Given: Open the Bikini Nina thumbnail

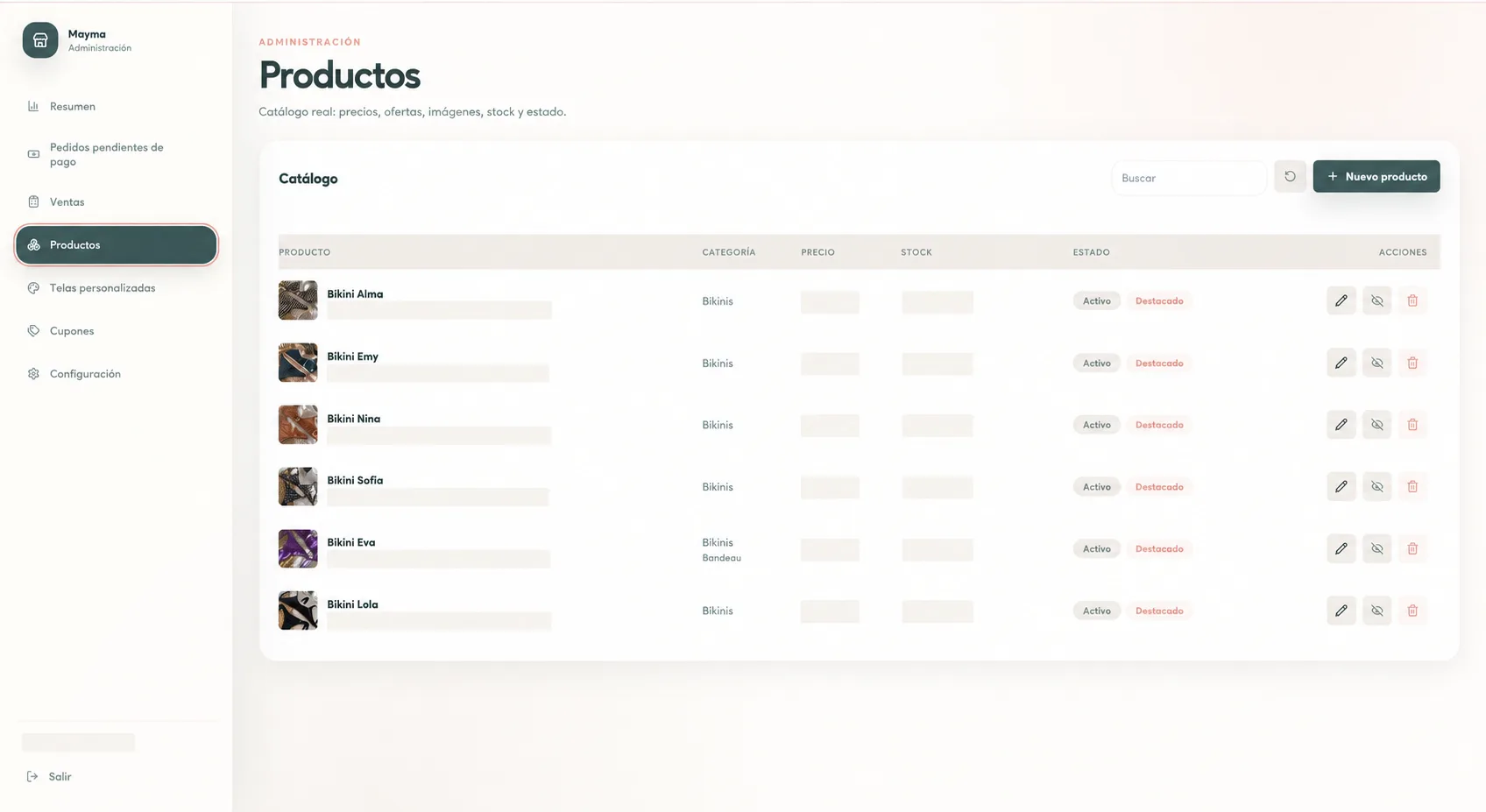Looking at the screenshot, I should point(298,425).
